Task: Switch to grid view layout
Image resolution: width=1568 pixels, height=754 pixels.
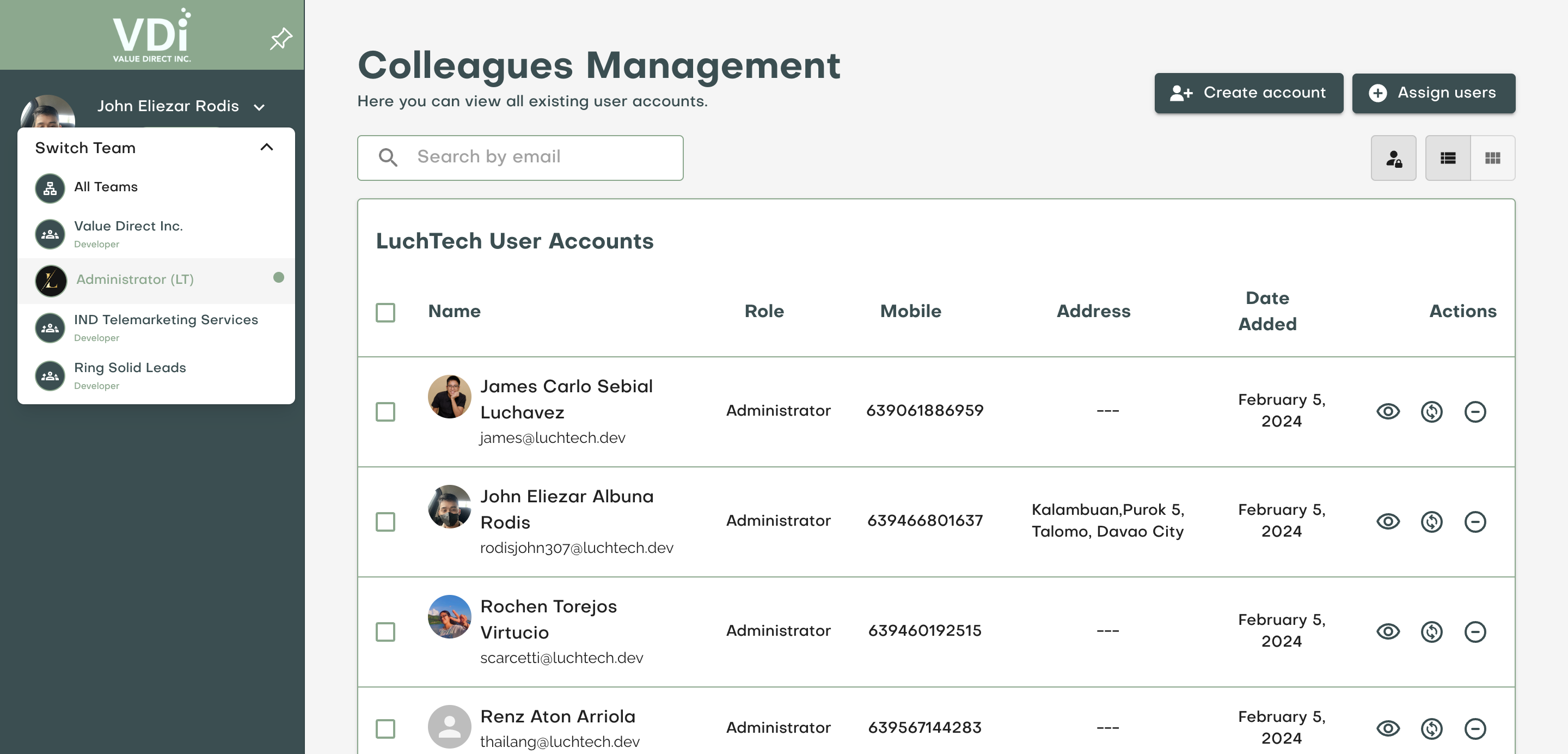Action: click(x=1492, y=159)
